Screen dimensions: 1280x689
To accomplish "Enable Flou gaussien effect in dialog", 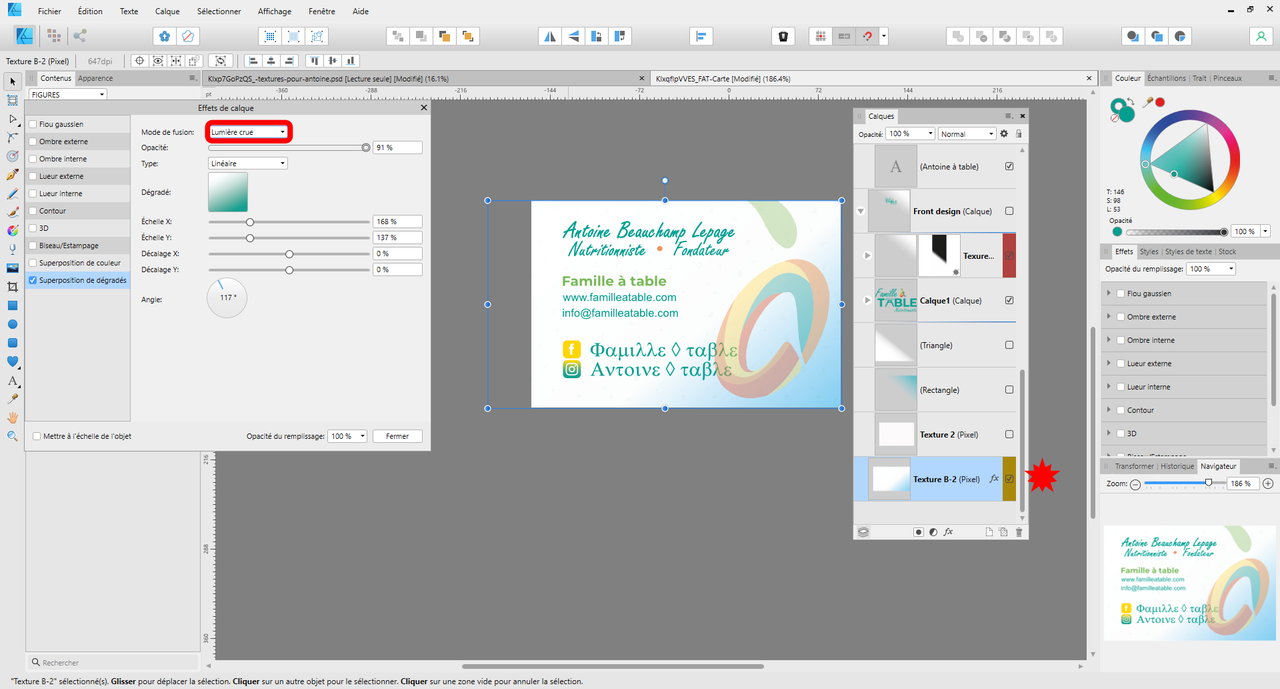I will [34, 124].
